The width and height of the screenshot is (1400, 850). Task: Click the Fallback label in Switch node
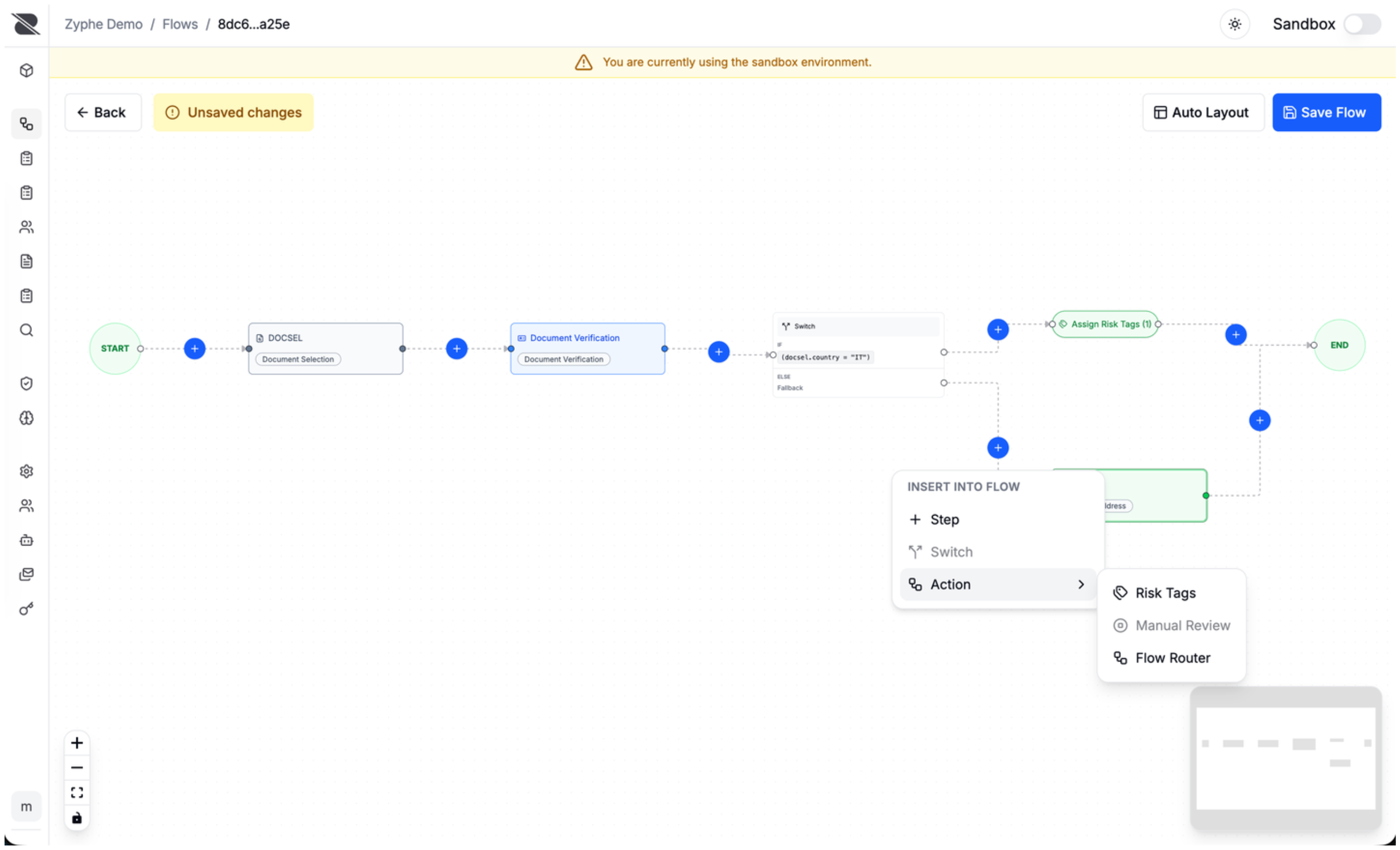click(x=790, y=388)
